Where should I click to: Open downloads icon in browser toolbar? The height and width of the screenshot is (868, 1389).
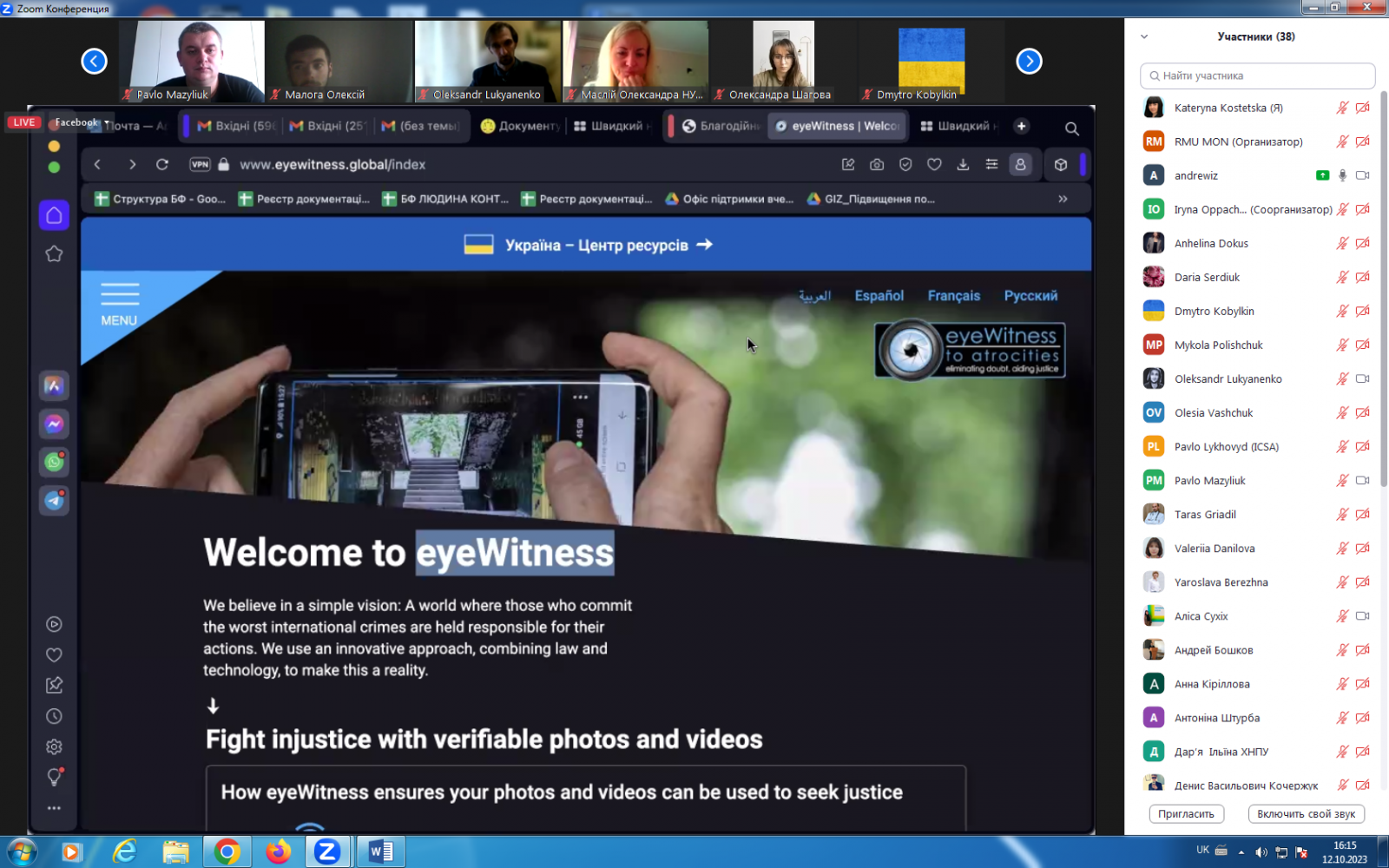coord(963,164)
